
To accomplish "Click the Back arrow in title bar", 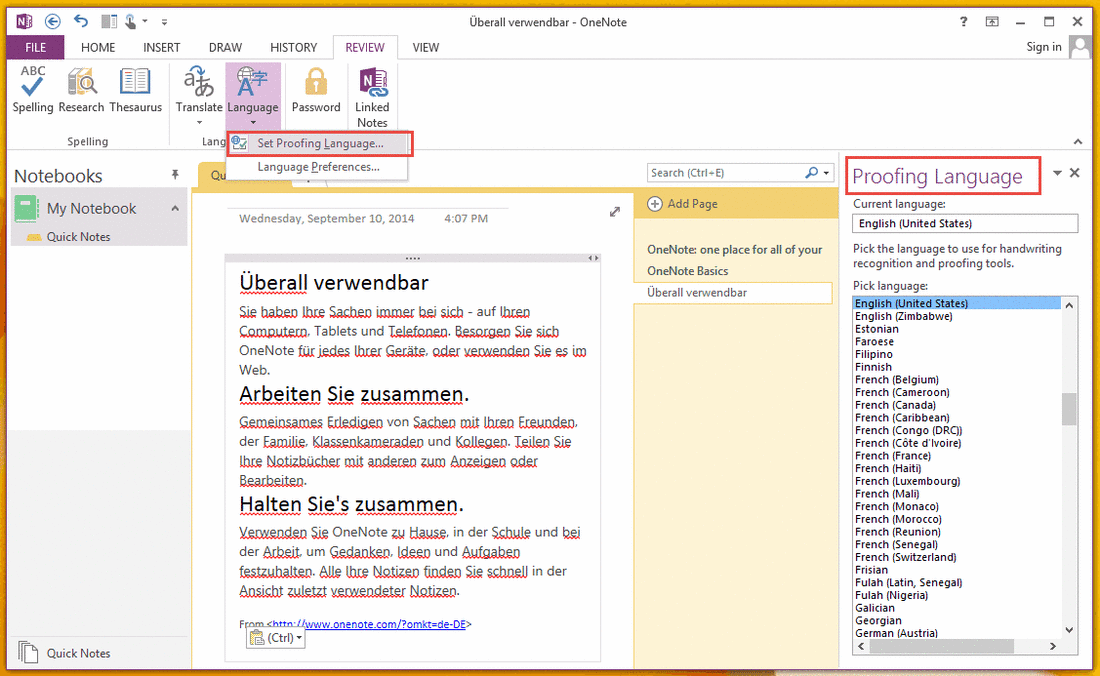I will (x=53, y=22).
